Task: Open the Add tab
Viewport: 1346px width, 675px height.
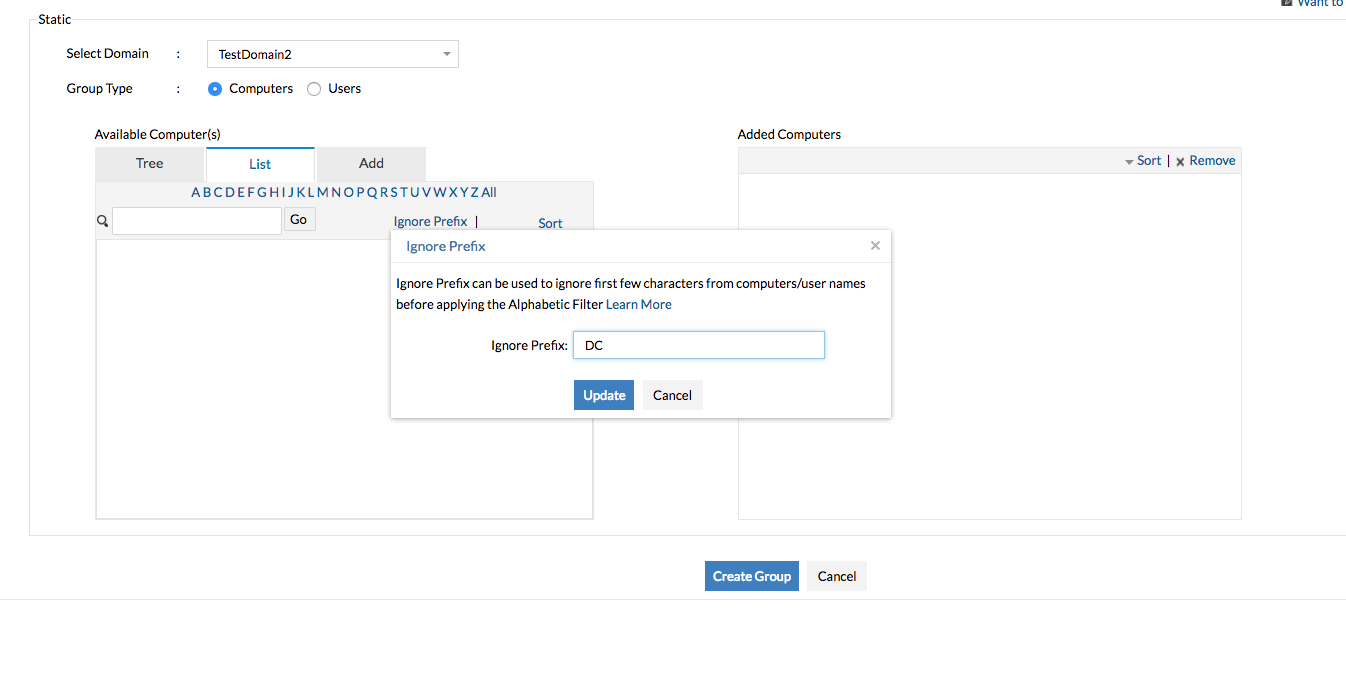Action: [371, 164]
